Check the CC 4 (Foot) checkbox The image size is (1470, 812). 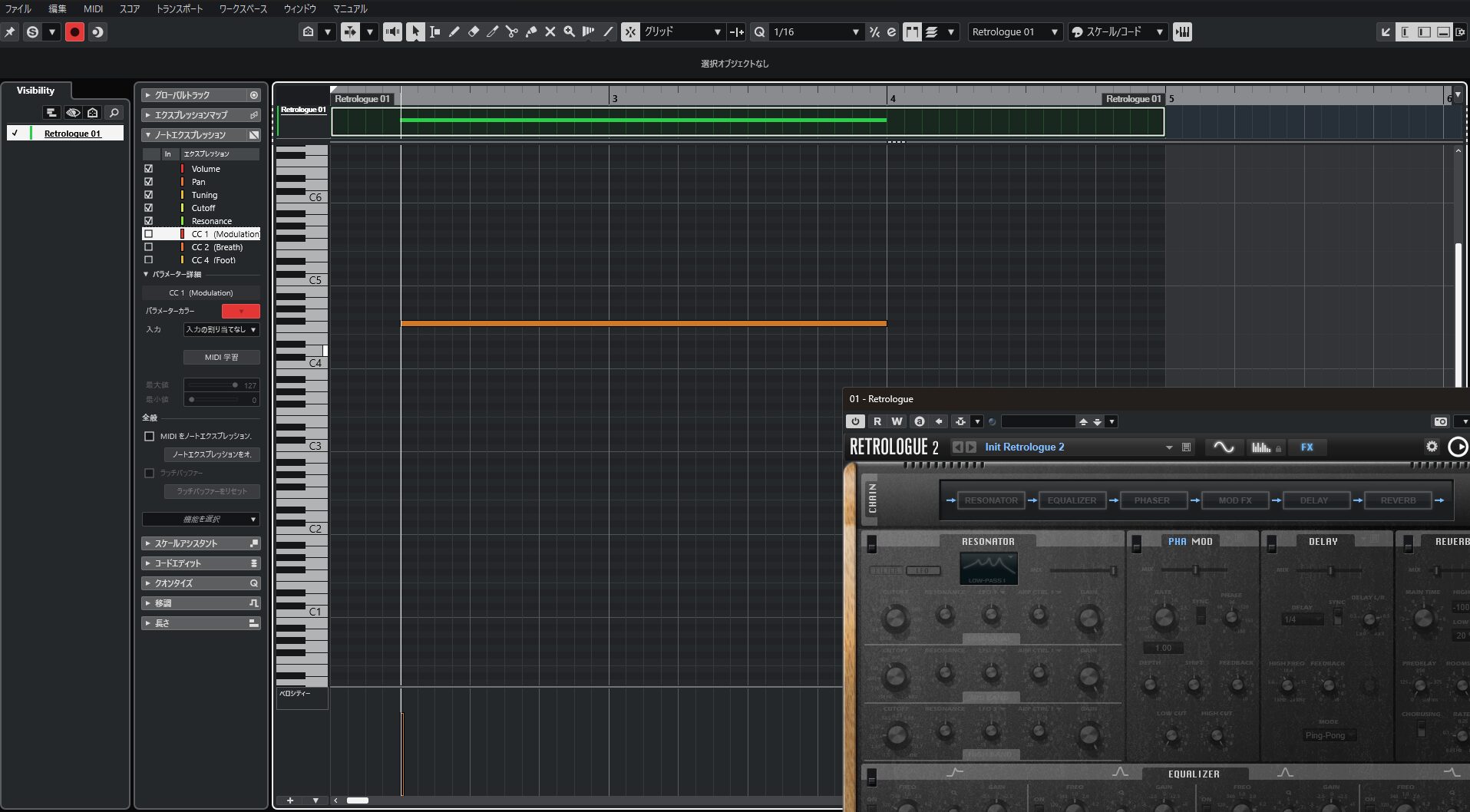pos(149,260)
